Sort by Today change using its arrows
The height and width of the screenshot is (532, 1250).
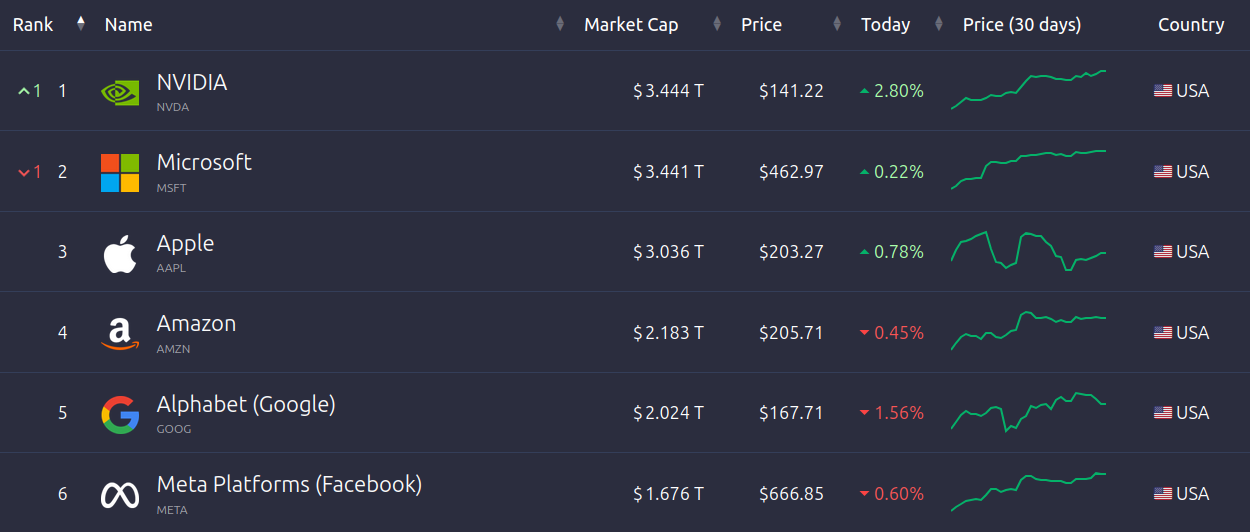pyautogui.click(x=938, y=24)
